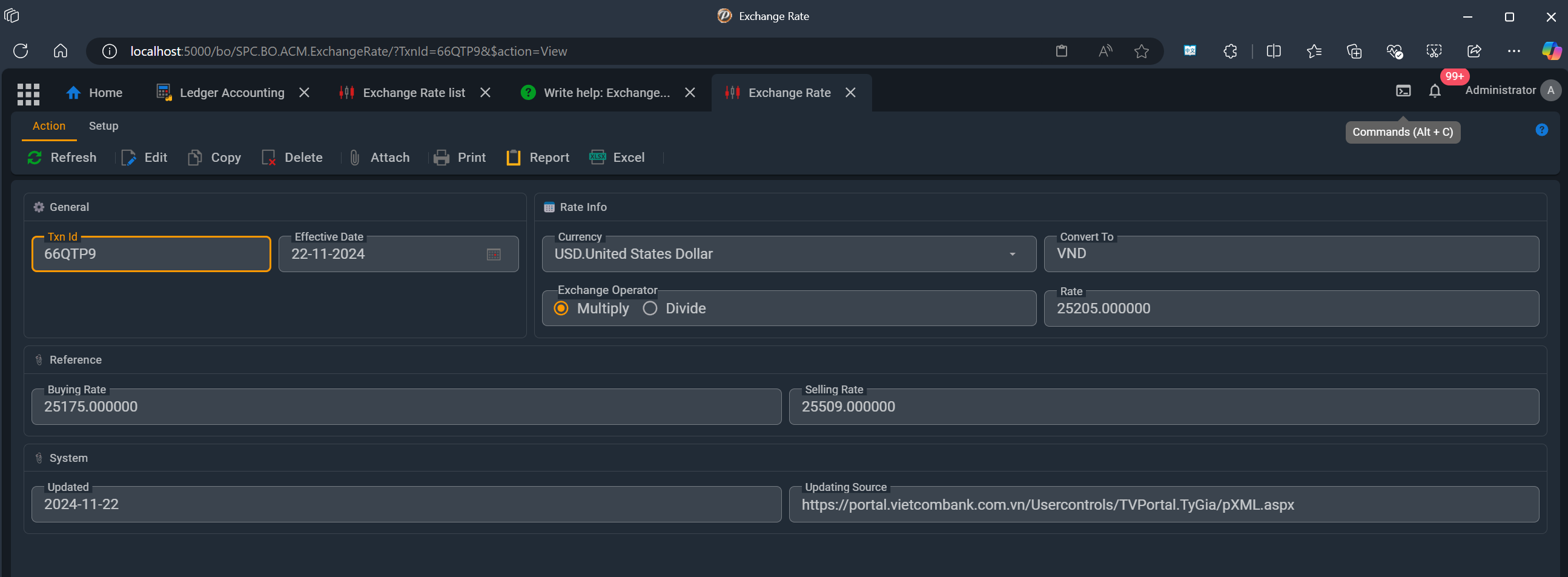Click the Selling Rate field
This screenshot has width=1568, height=577.
(x=1163, y=407)
